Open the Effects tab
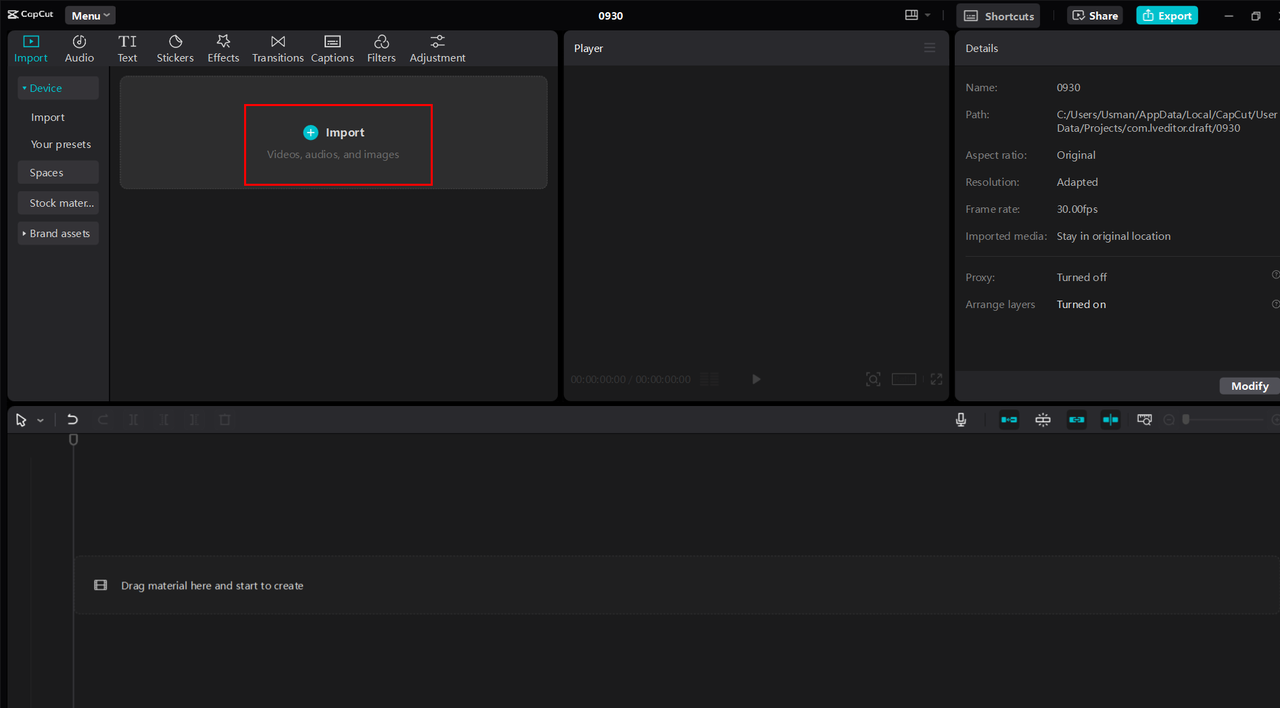 (223, 49)
